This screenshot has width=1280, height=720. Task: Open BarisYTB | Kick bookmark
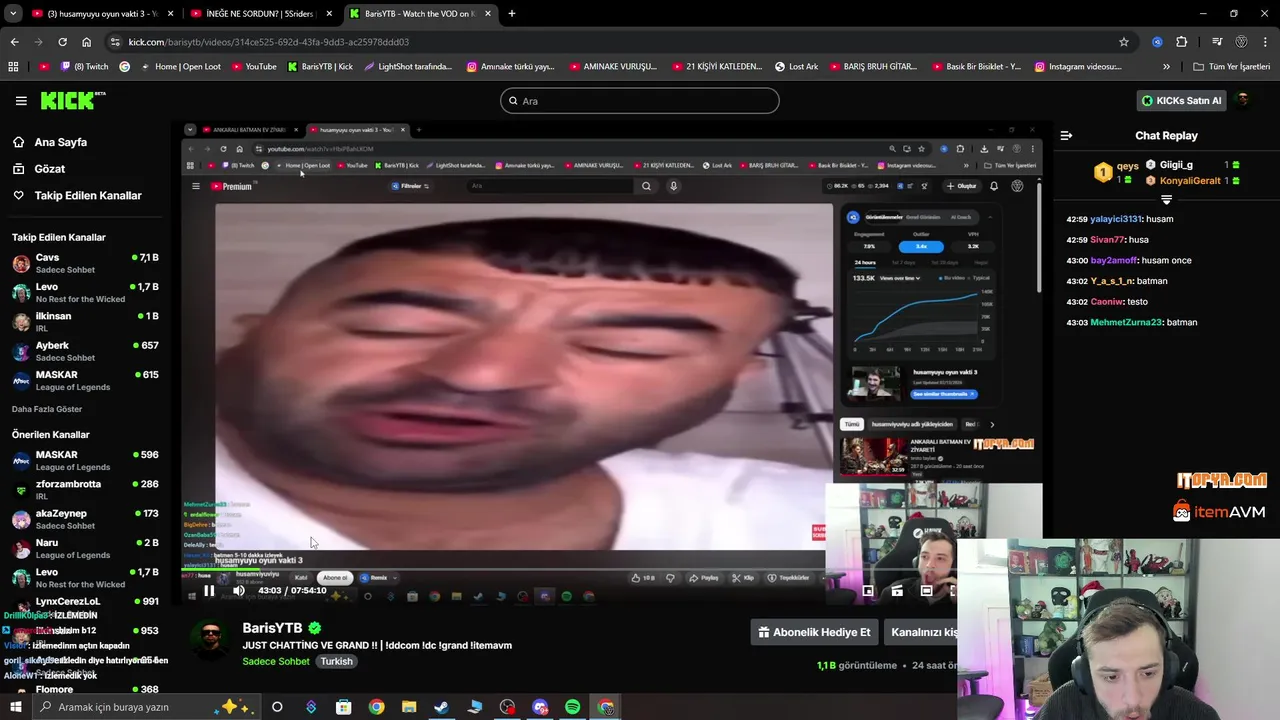pos(320,67)
